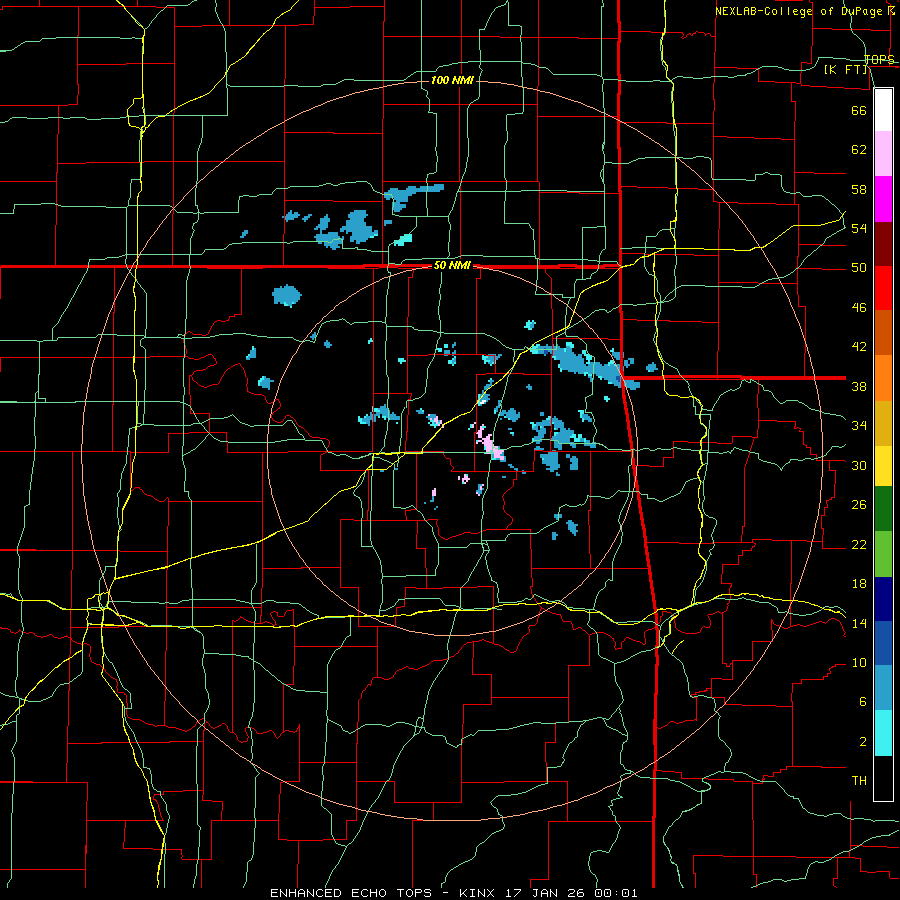Click the 58 value on the legend
900x900 pixels.
click(859, 189)
